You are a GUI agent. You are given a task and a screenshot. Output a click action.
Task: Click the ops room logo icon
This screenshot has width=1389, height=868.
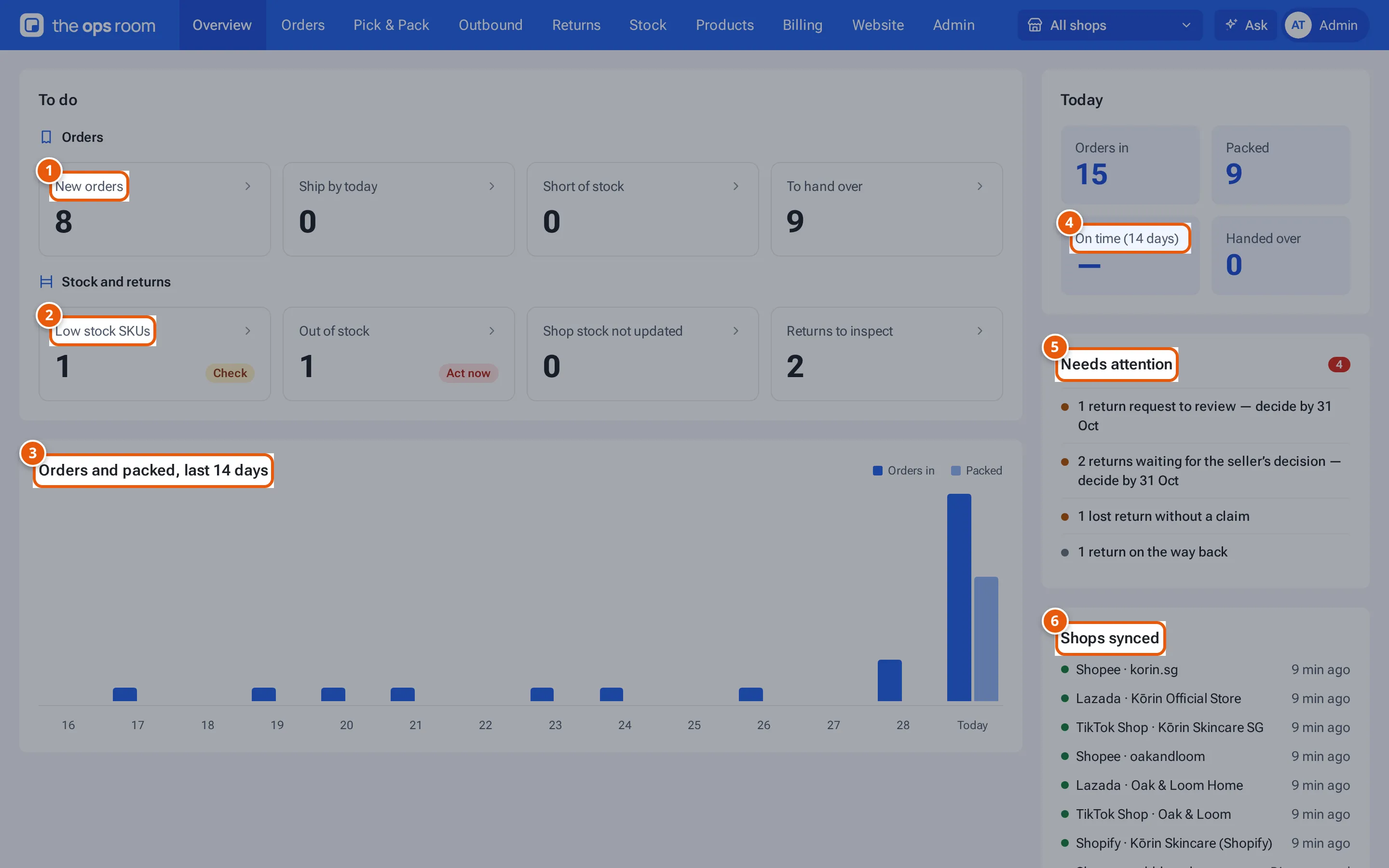tap(31, 25)
